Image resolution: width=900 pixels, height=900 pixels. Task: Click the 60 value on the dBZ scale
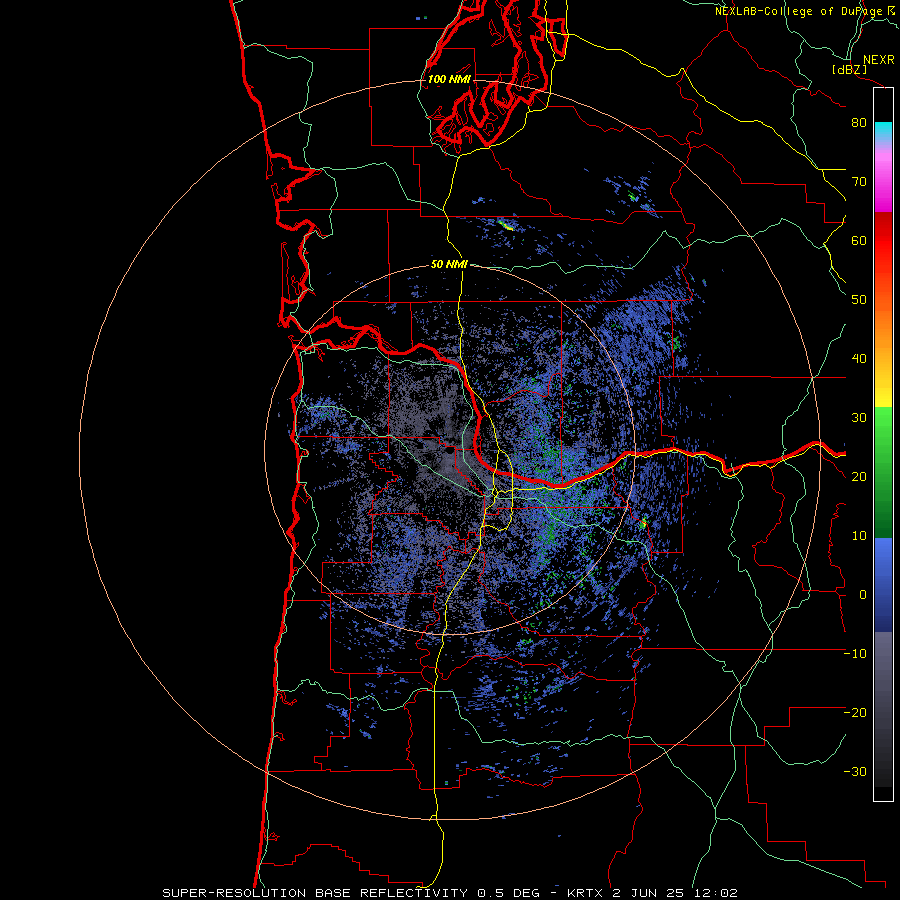pos(859,240)
